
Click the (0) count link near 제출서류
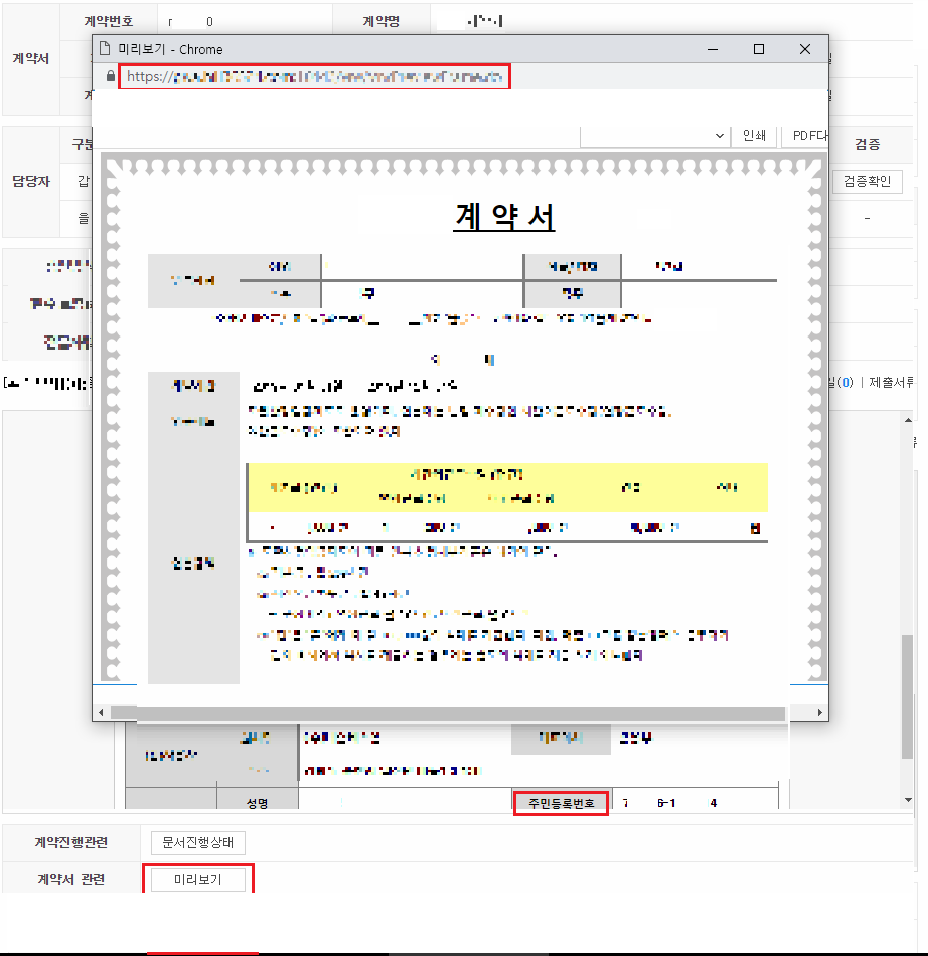[x=845, y=382]
